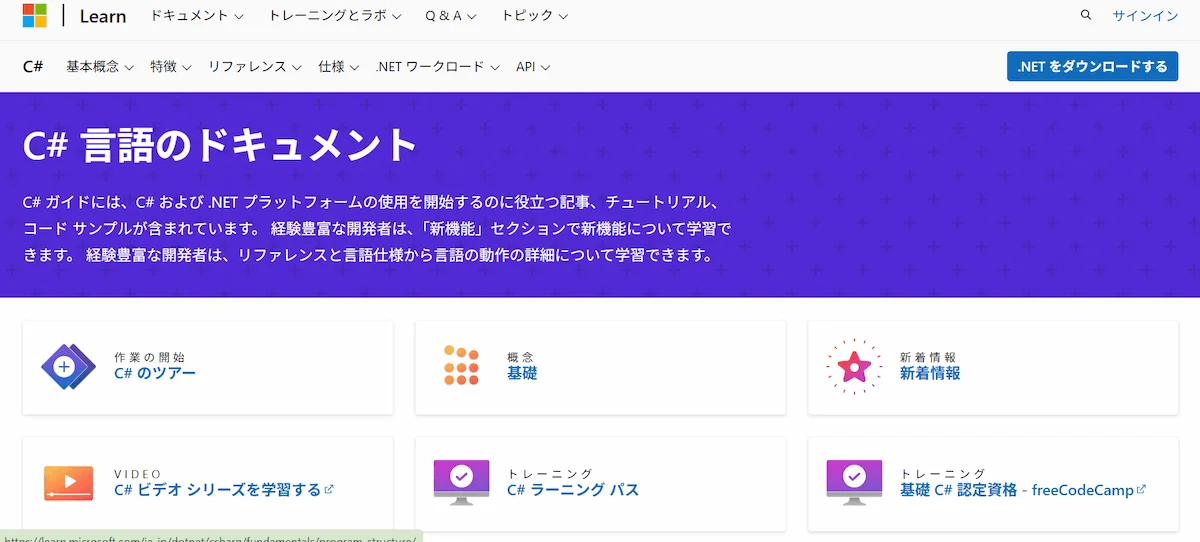Open the 特徴 dropdown menu
1200x542 pixels.
click(170, 67)
